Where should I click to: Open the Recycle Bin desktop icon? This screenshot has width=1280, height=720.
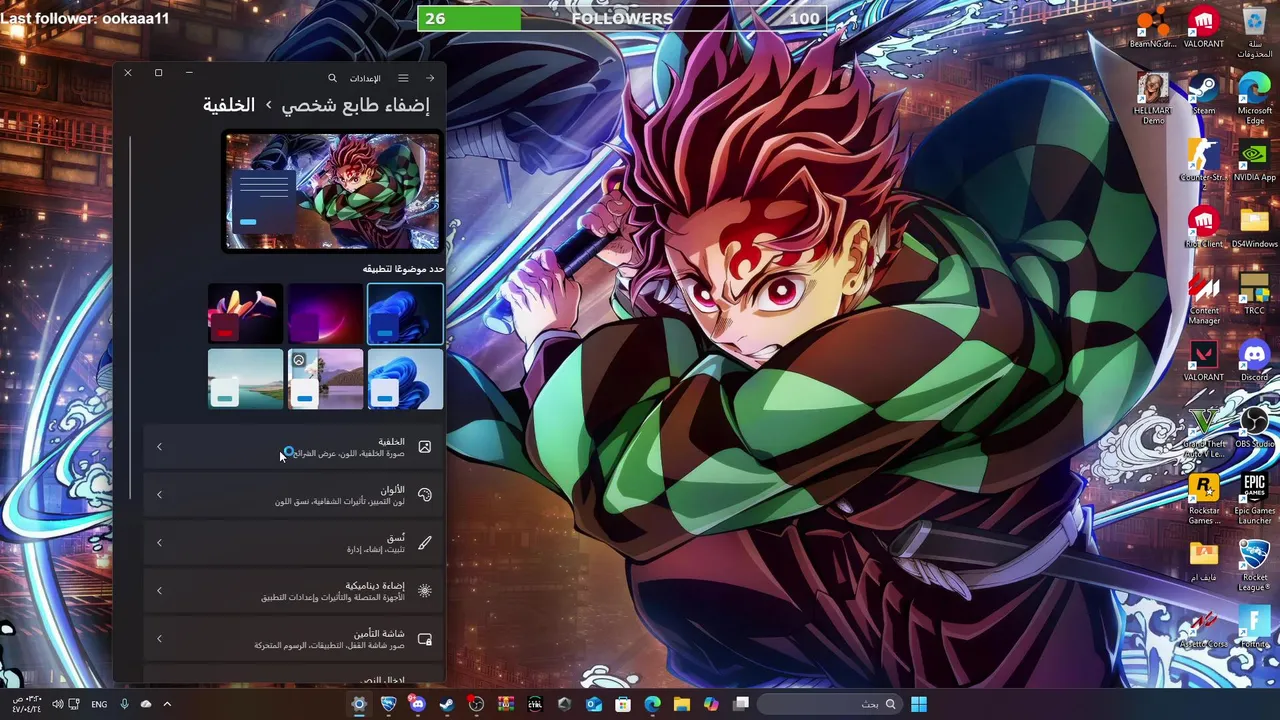(x=1254, y=33)
